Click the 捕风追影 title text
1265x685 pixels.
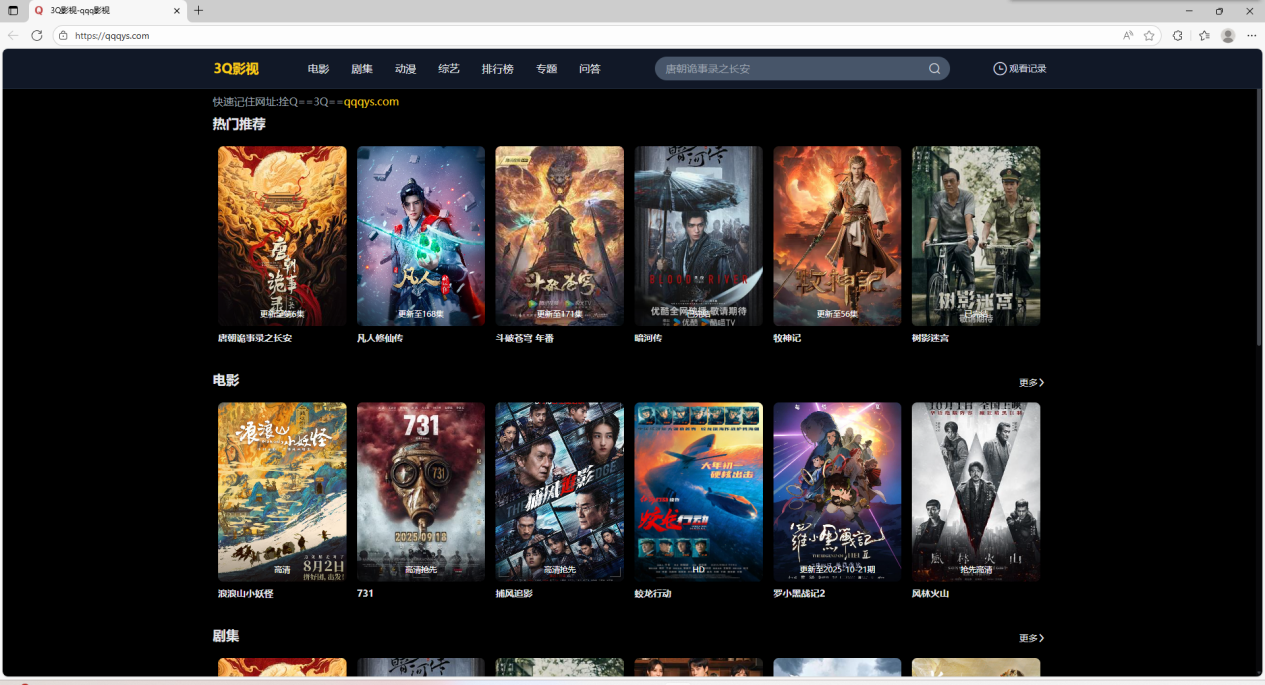514,594
